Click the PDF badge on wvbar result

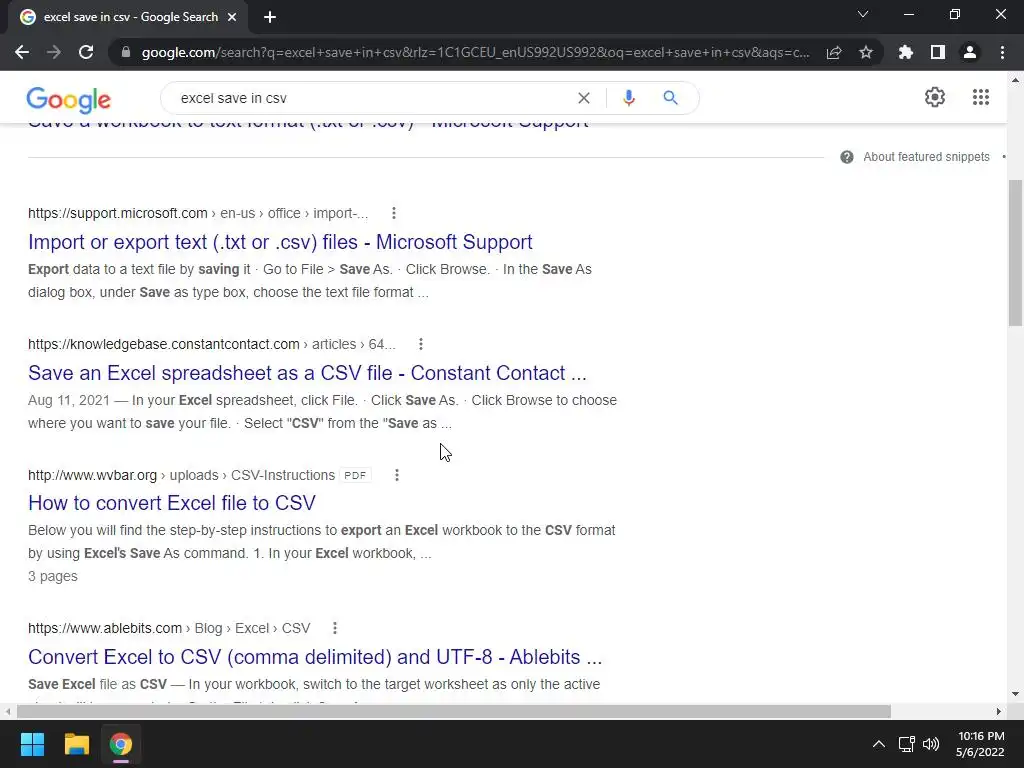355,475
